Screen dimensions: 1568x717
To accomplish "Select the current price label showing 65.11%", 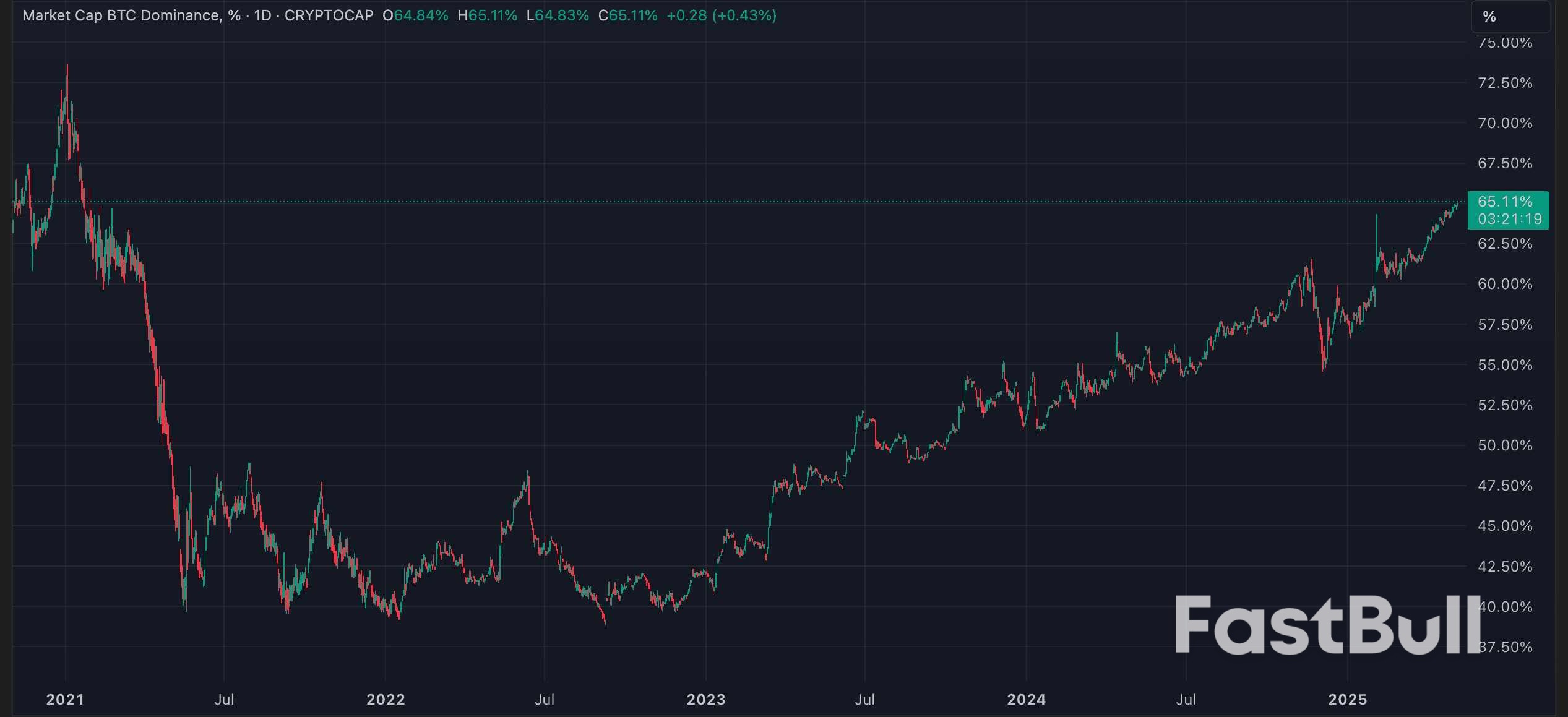I will (1507, 200).
